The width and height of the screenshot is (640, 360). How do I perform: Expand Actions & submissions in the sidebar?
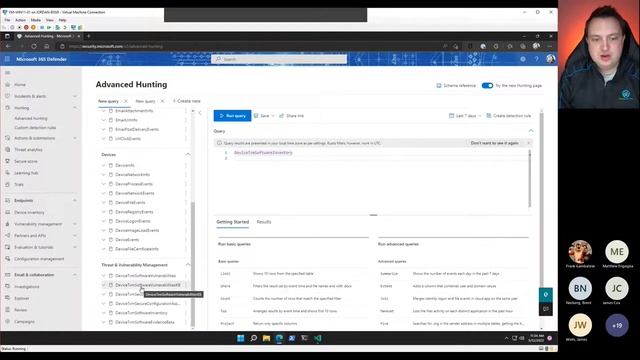75,138
